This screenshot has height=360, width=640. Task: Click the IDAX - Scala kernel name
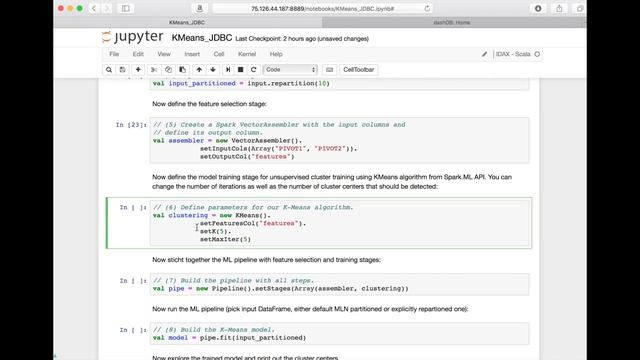(x=513, y=54)
